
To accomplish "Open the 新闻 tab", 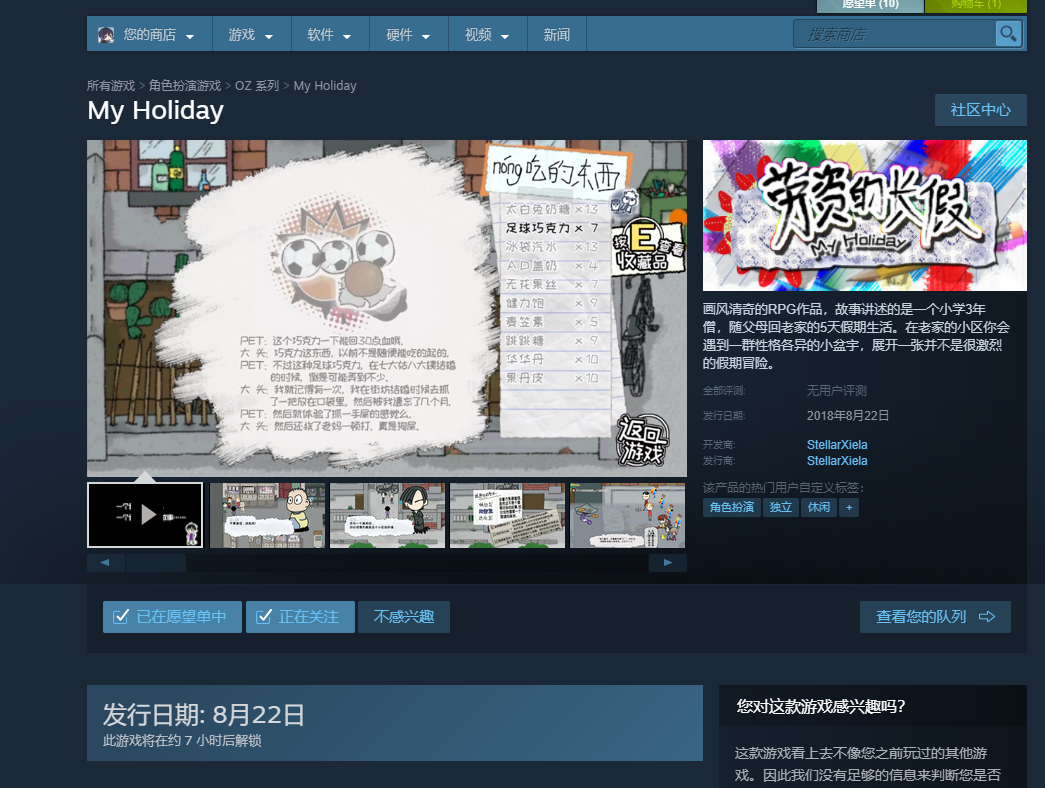I will (x=556, y=35).
